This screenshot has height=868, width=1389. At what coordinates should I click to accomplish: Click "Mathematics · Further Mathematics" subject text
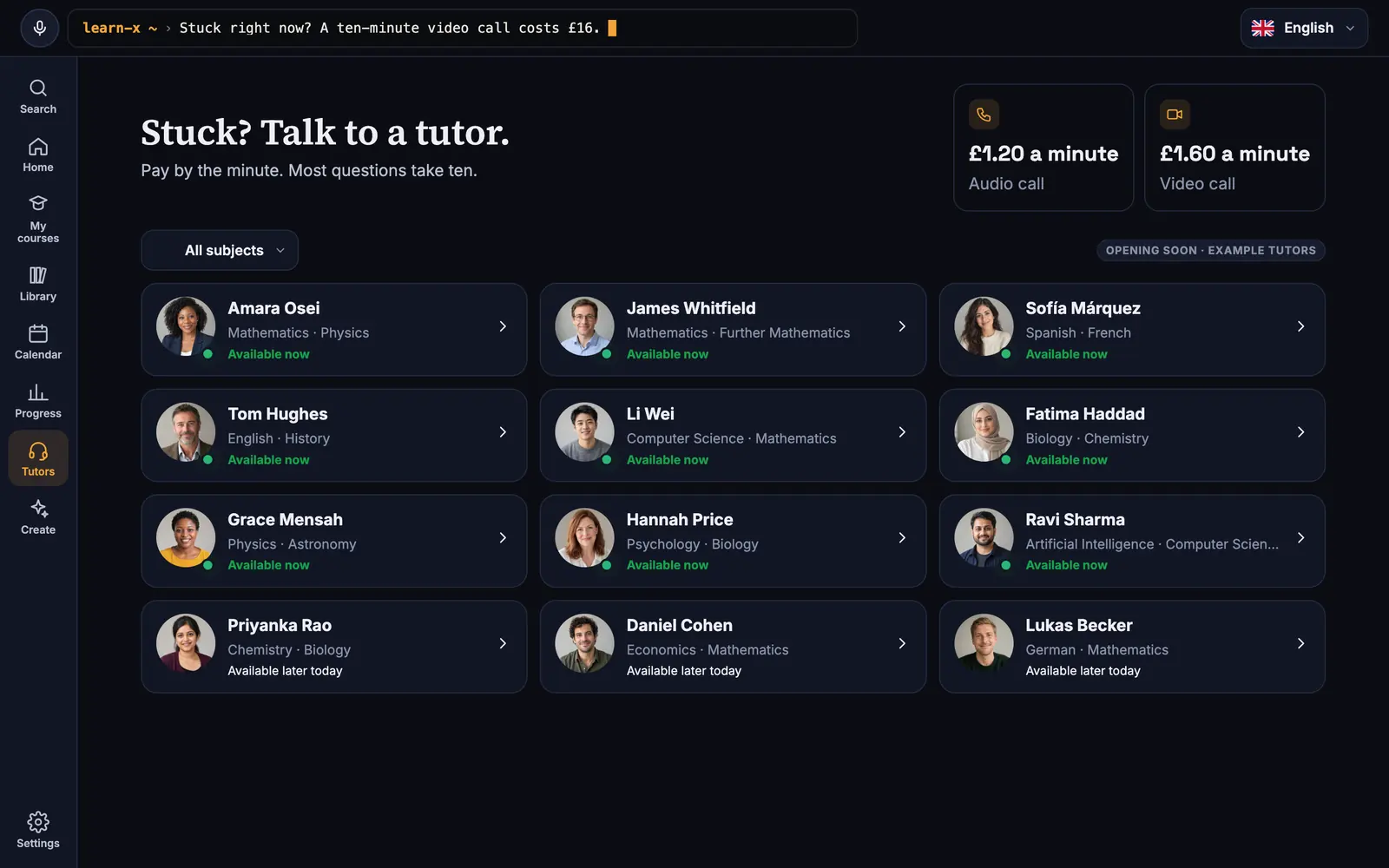pyautogui.click(x=739, y=332)
